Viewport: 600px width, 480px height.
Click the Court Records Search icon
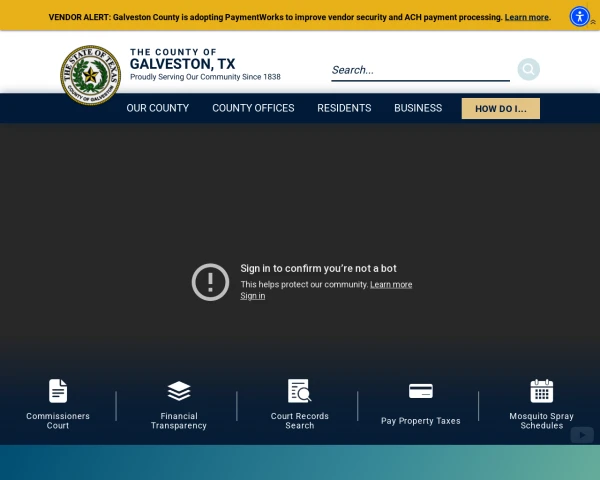pyautogui.click(x=300, y=391)
